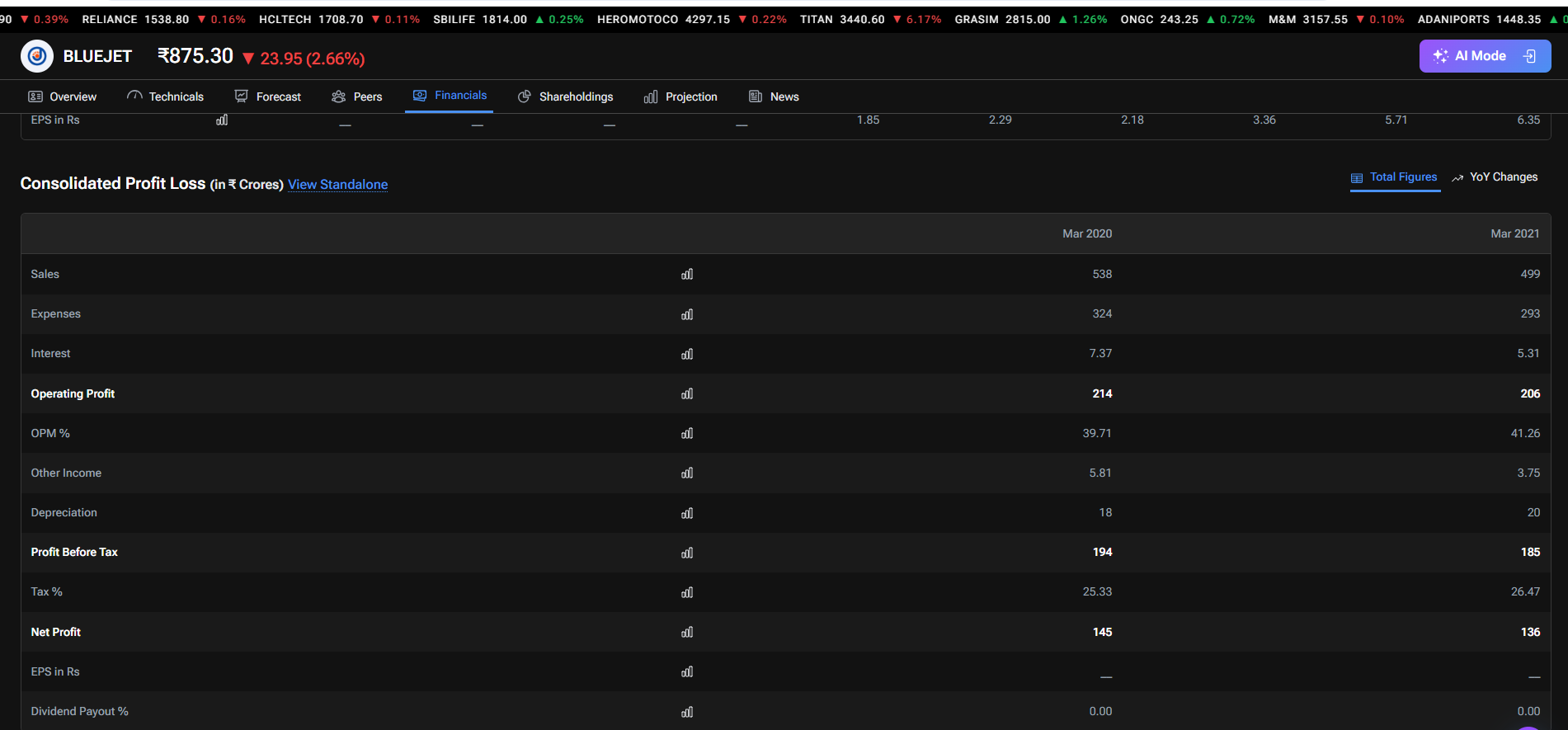
Task: Open the Shareholdings tab
Action: pos(565,97)
